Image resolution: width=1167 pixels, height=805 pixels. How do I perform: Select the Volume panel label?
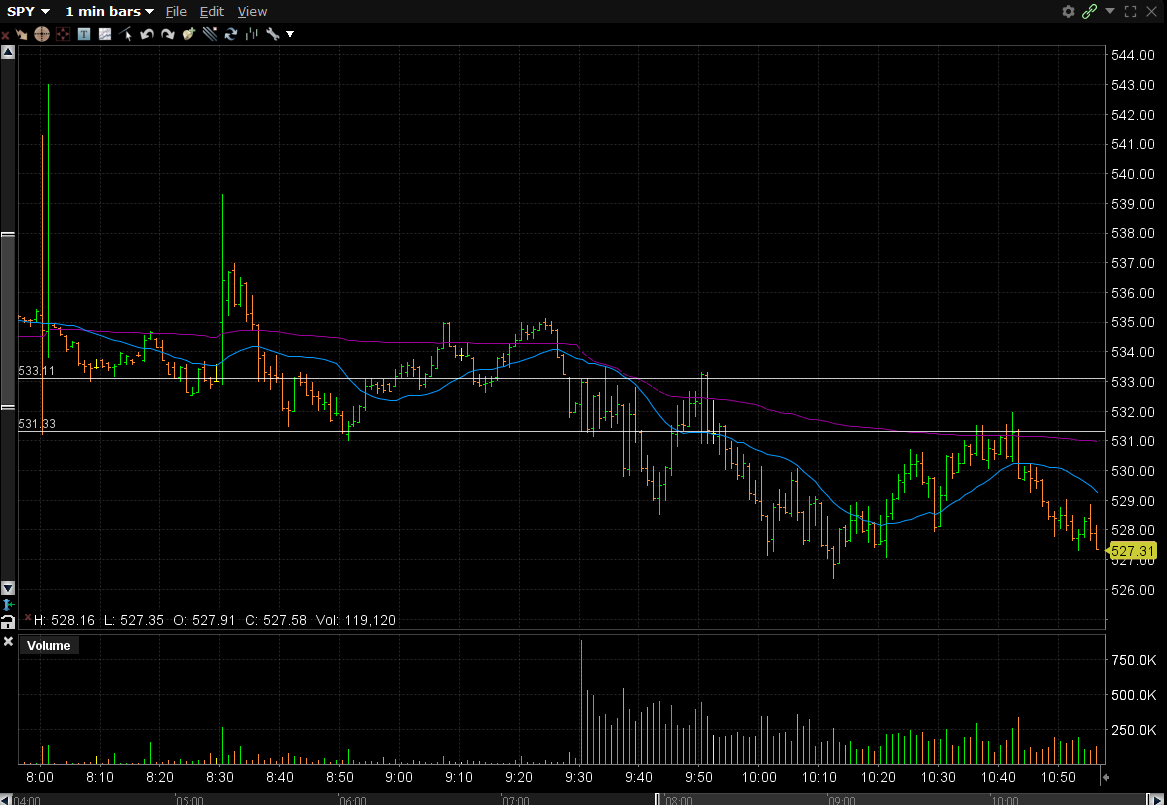(48, 646)
